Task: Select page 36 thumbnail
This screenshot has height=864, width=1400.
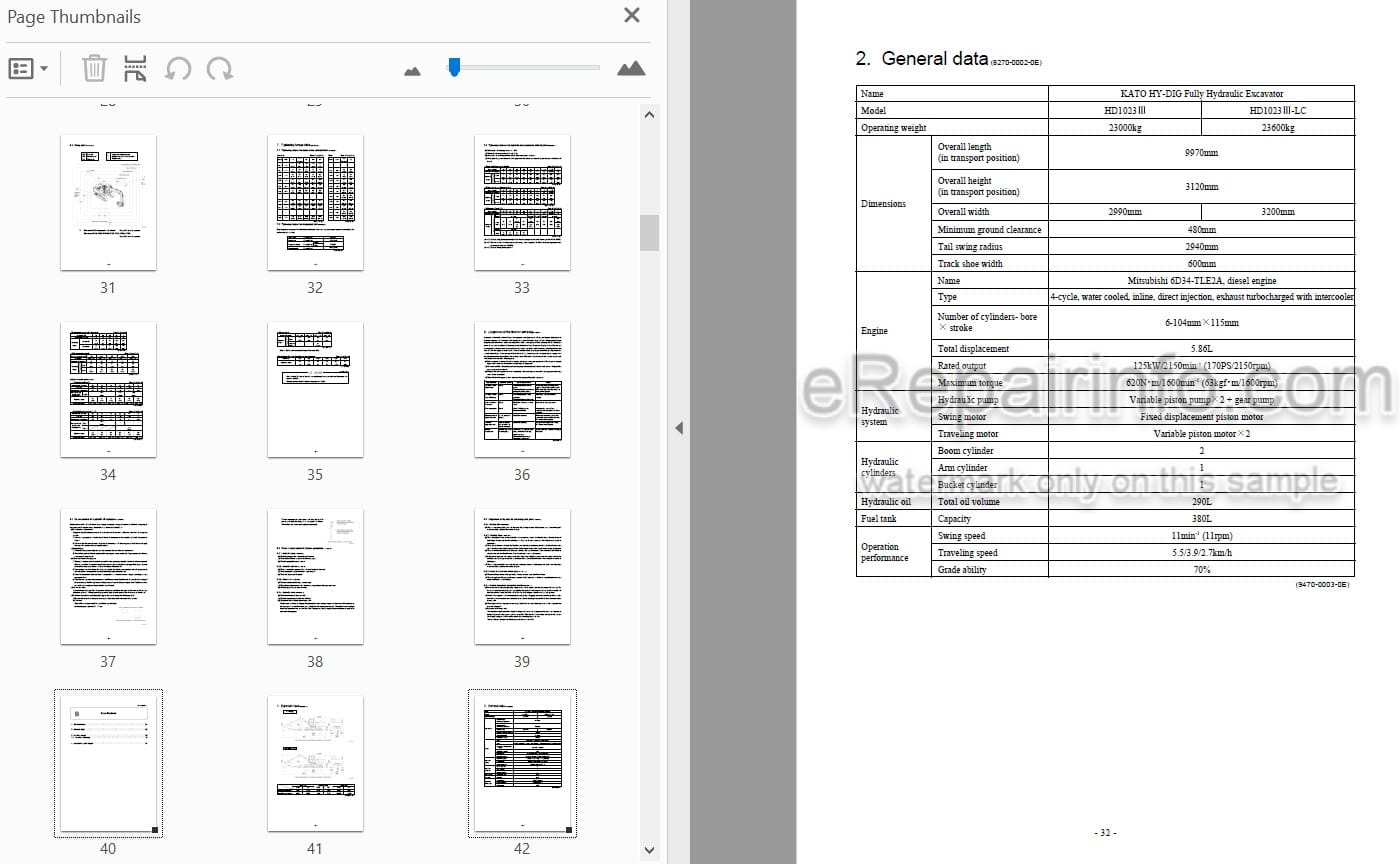Action: 522,390
